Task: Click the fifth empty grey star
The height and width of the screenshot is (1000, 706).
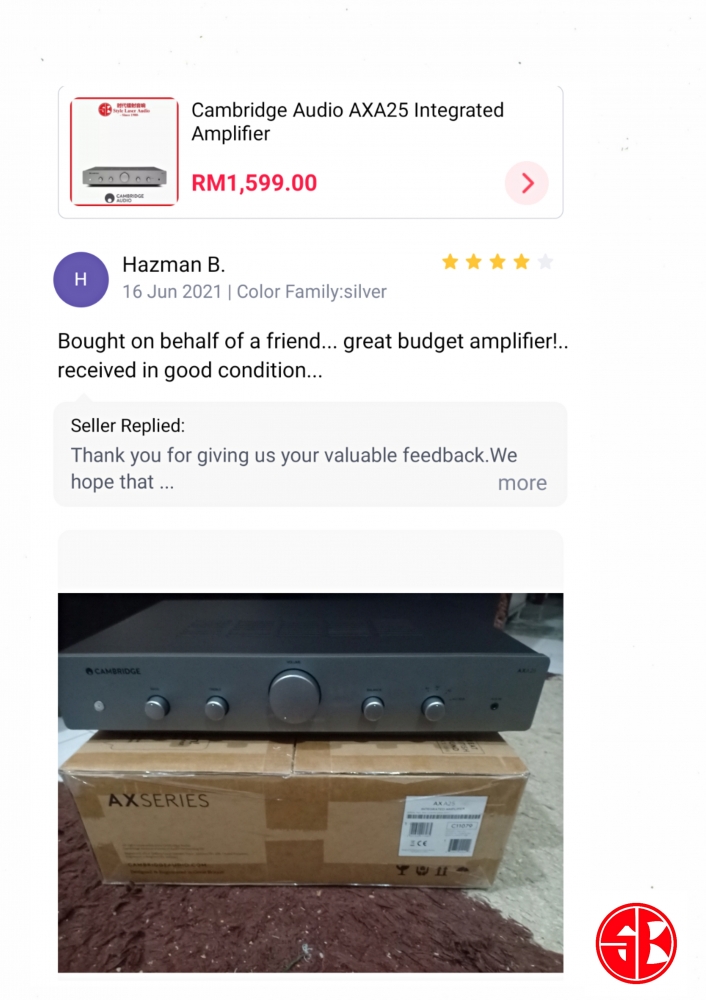Action: click(545, 261)
